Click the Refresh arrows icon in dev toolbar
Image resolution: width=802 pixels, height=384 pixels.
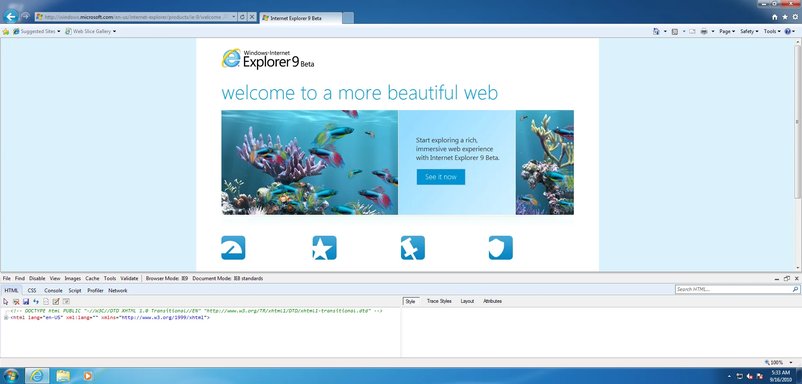coord(36,302)
